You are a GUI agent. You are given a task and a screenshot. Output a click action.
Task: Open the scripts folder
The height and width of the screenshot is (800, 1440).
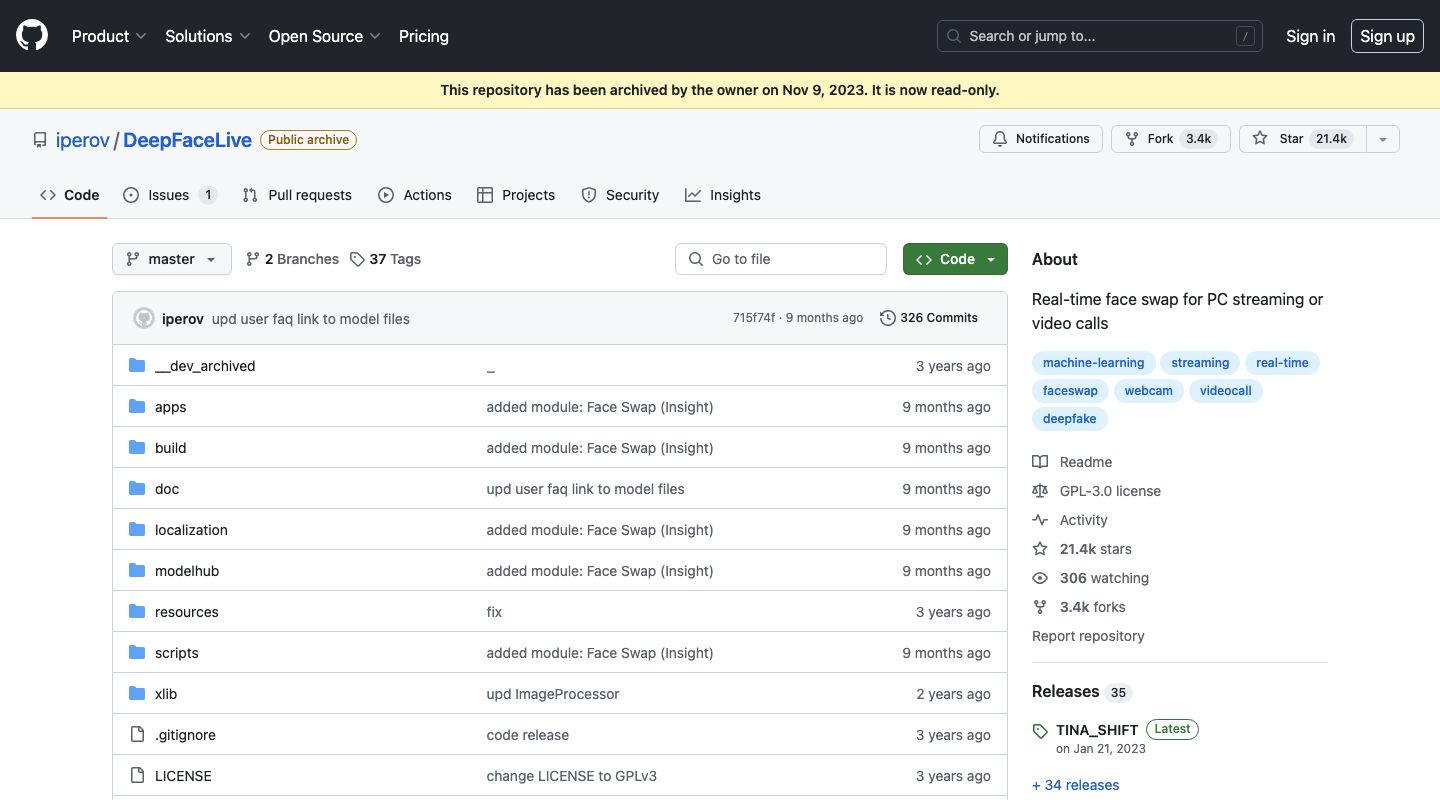coord(177,653)
